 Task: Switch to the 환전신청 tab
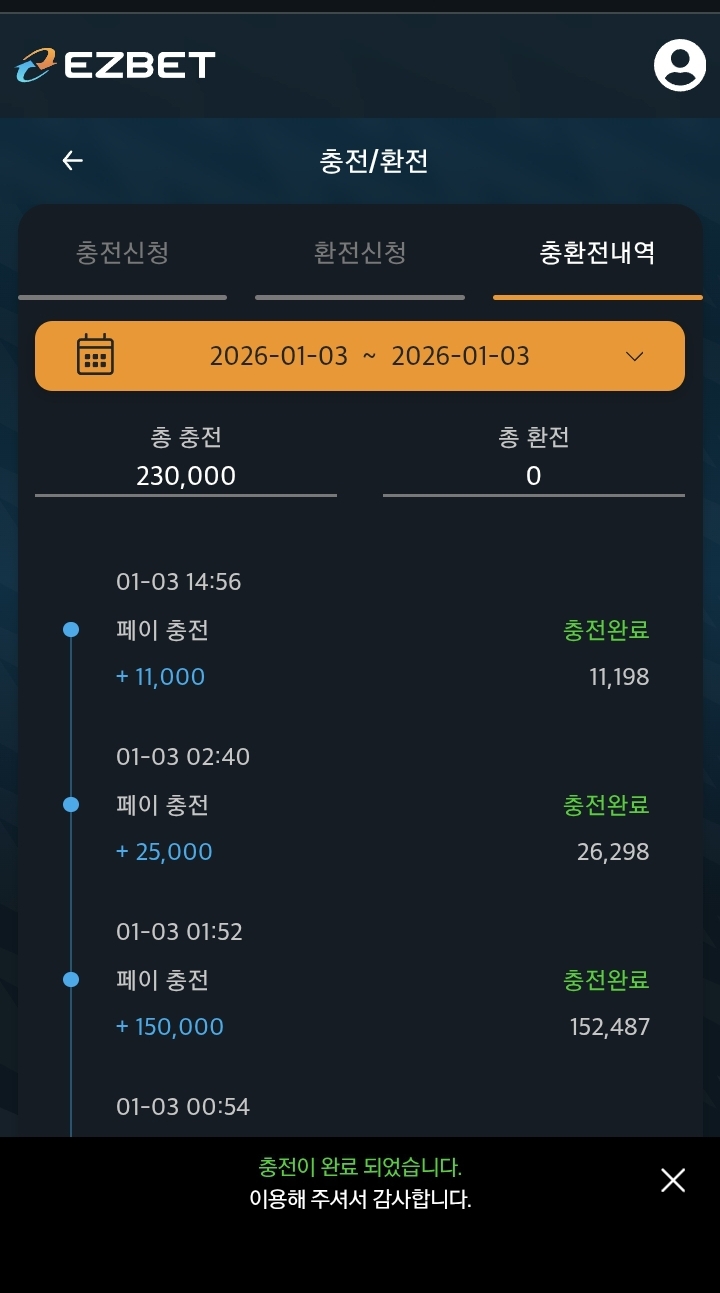(360, 252)
